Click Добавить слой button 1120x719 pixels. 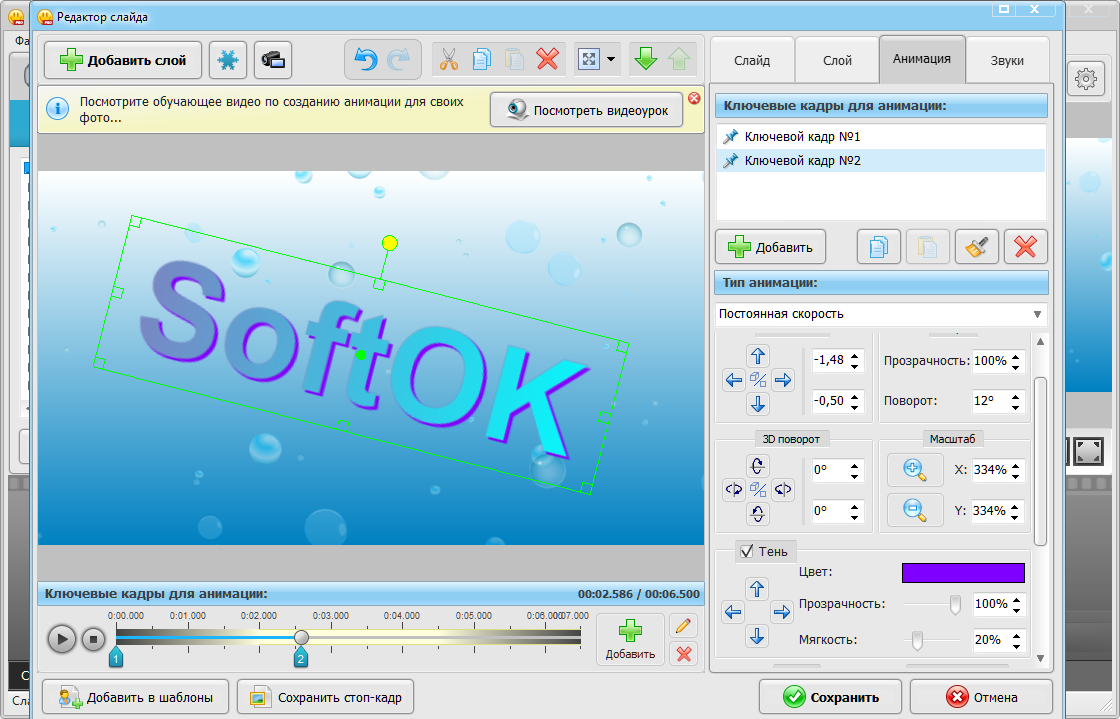(x=123, y=60)
